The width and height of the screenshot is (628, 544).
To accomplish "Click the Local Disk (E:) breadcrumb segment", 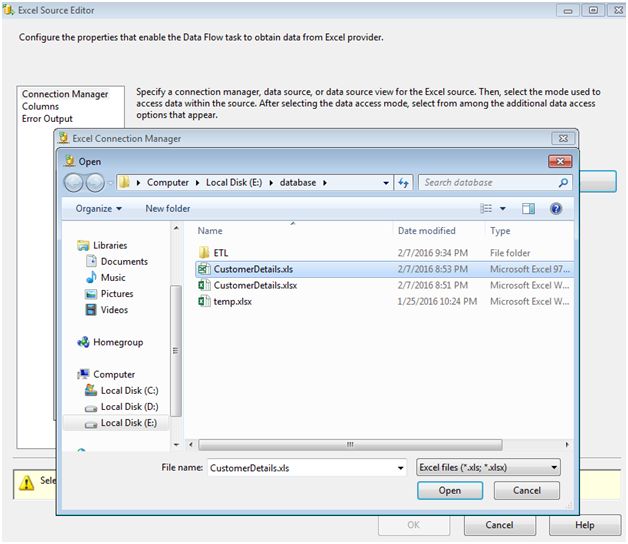I will [x=234, y=183].
